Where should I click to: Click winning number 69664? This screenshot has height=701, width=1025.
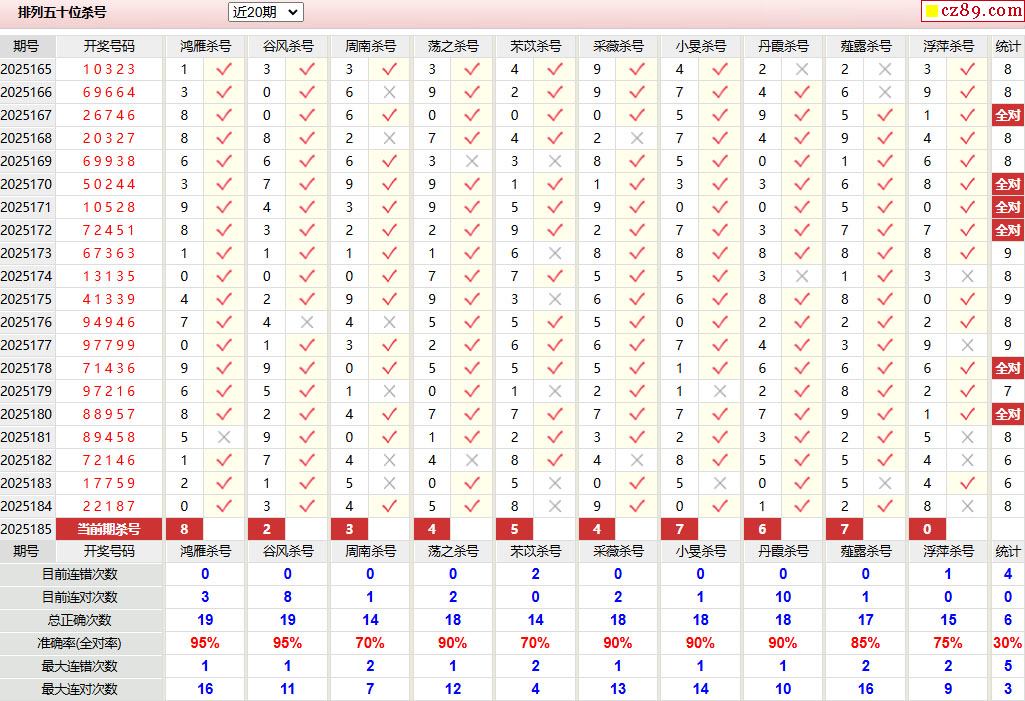tap(109, 92)
